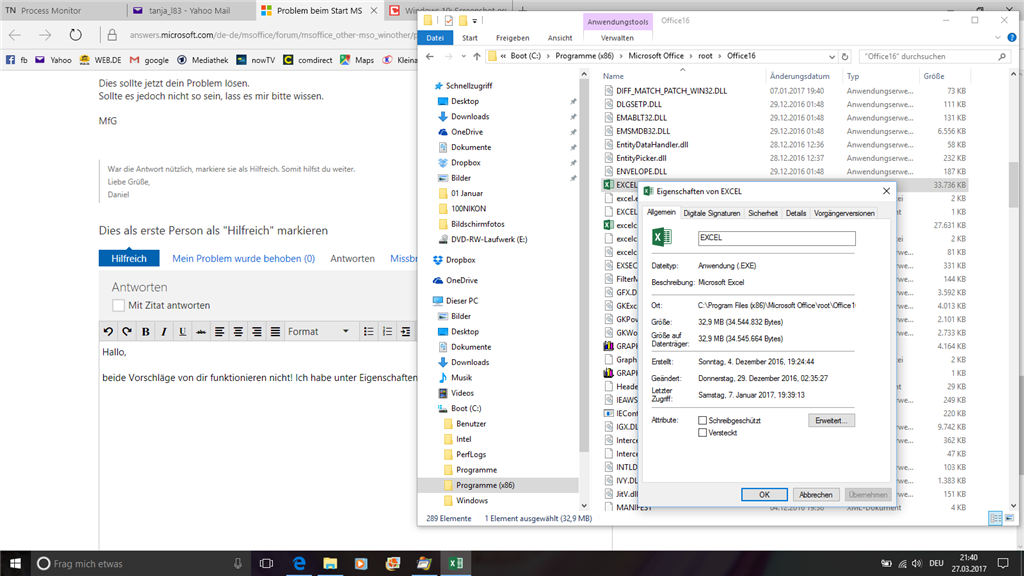Open the Details tab in properties

coord(795,214)
